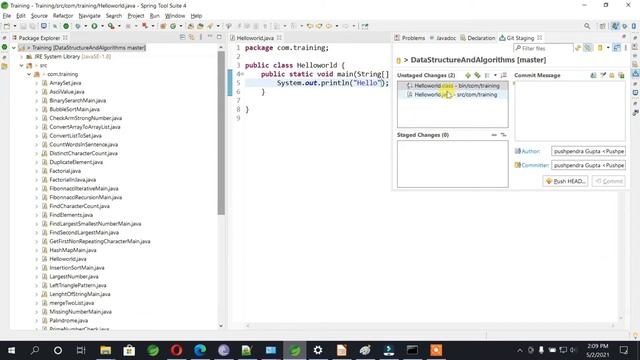Select Helloworld.class in Unstaged Changes
Image resolution: width=640 pixels, height=360 pixels.
click(453, 86)
